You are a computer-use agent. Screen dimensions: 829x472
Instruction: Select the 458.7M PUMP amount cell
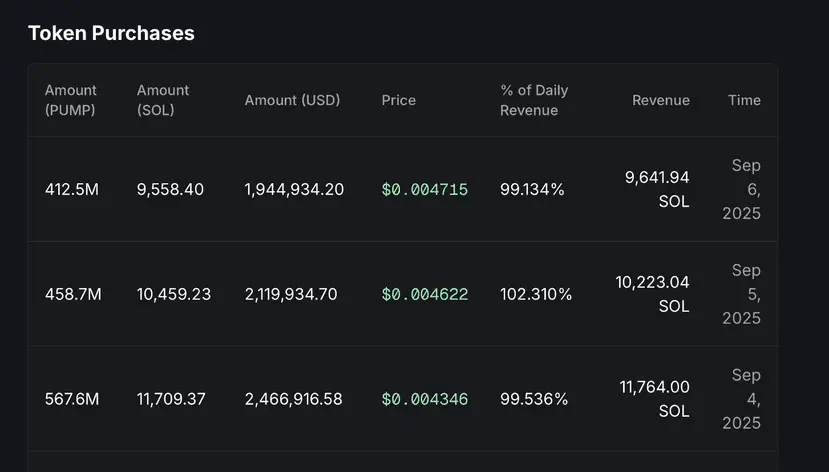73,294
